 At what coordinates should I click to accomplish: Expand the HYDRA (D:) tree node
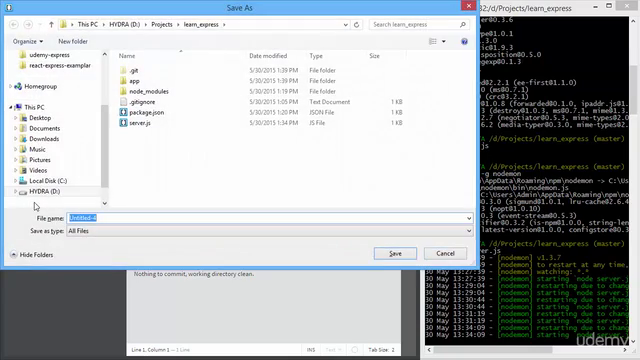point(16,191)
